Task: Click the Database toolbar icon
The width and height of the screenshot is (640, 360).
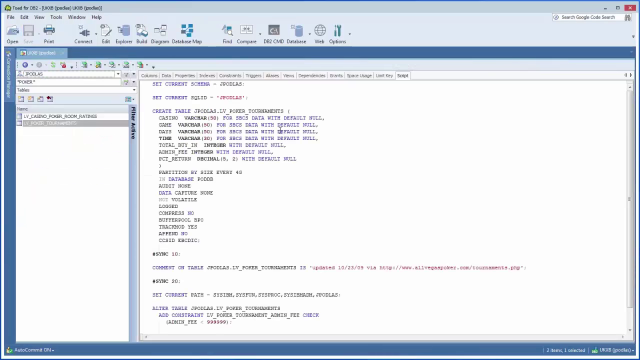Action: click(x=296, y=34)
